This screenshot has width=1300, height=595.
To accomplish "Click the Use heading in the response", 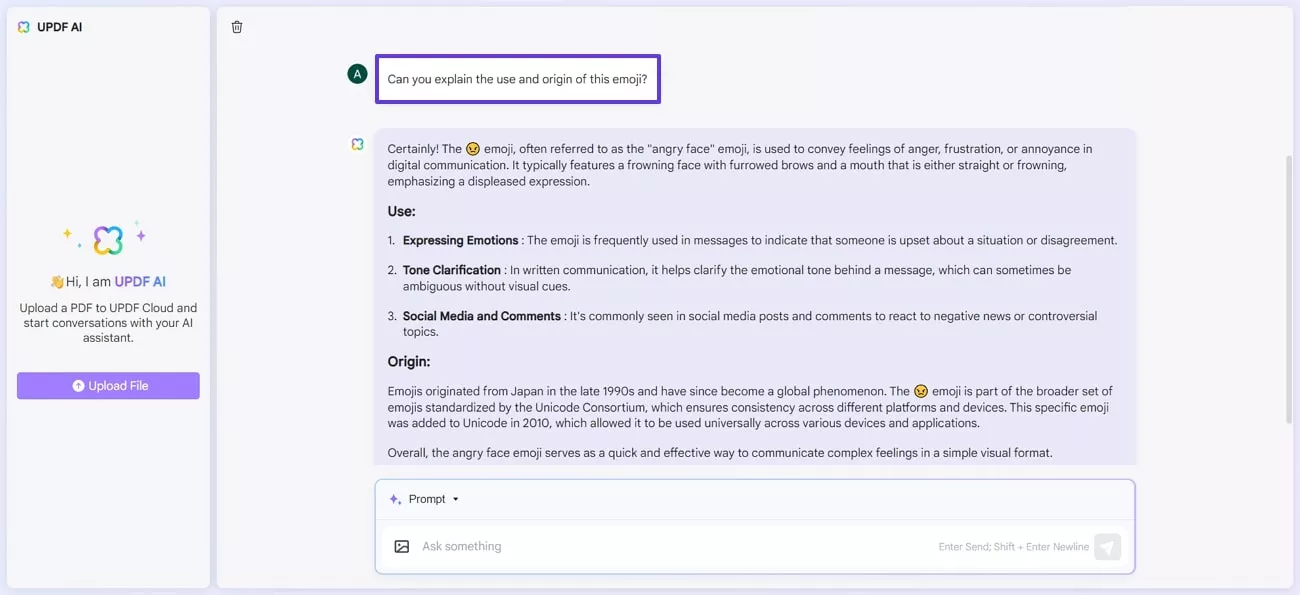I will pos(400,211).
